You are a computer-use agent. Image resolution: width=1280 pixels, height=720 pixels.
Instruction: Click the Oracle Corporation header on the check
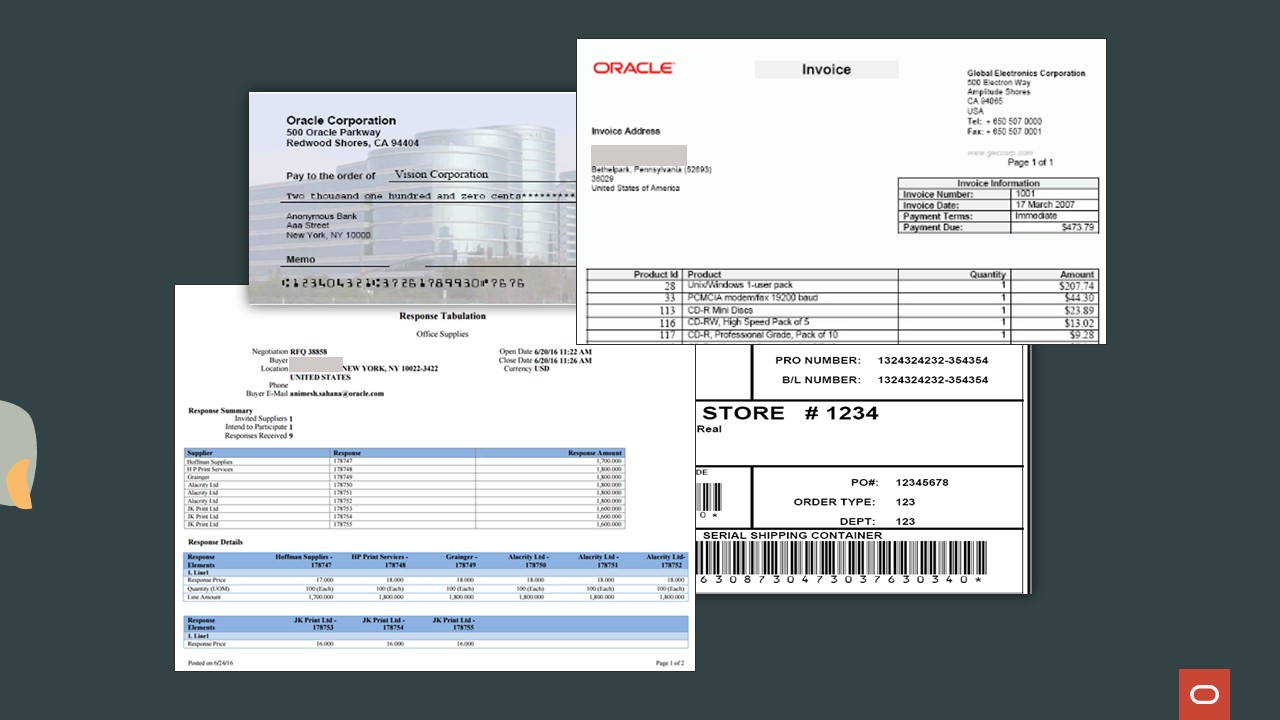(x=341, y=120)
